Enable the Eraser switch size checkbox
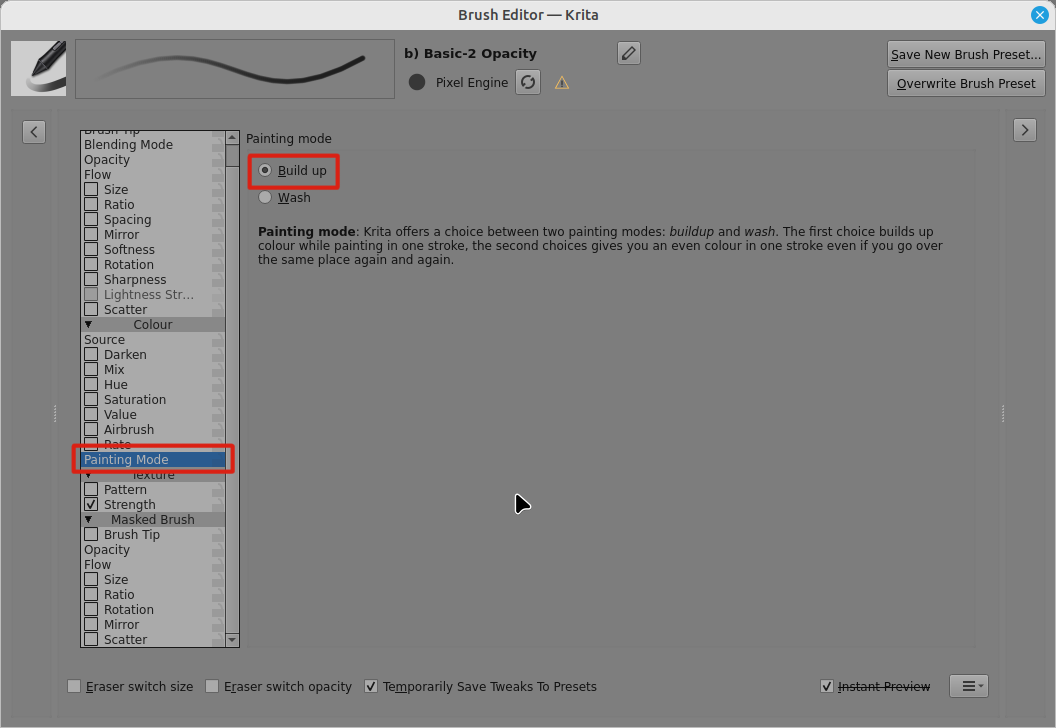 click(x=74, y=686)
